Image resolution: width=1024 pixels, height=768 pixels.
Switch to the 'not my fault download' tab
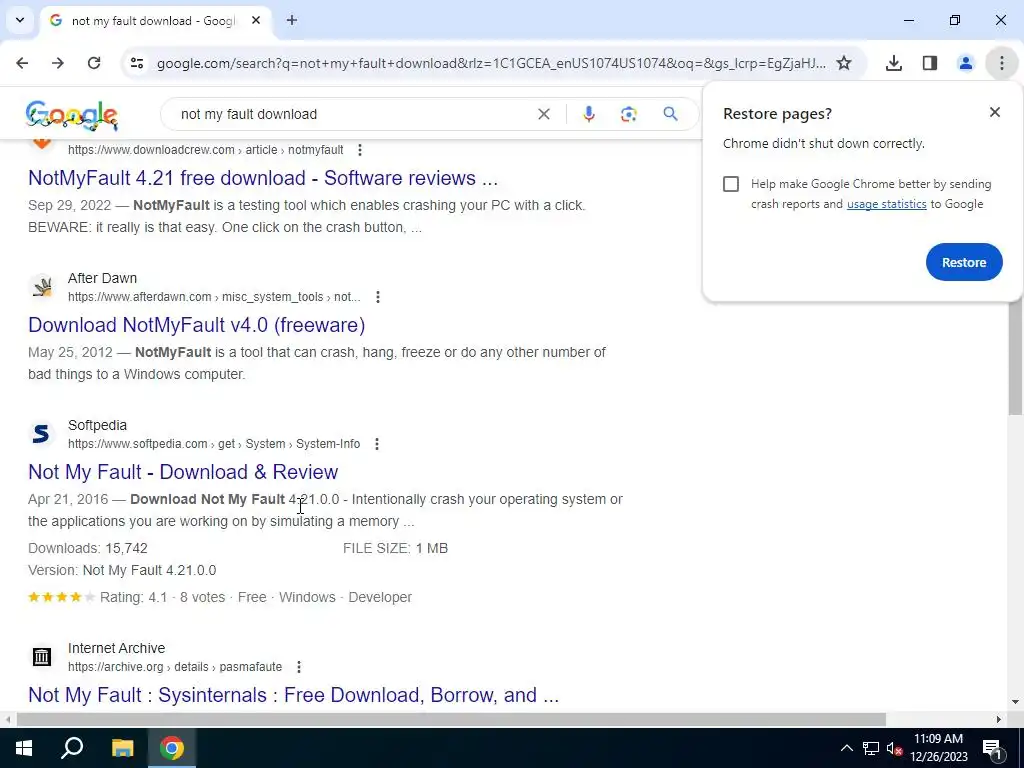153,21
